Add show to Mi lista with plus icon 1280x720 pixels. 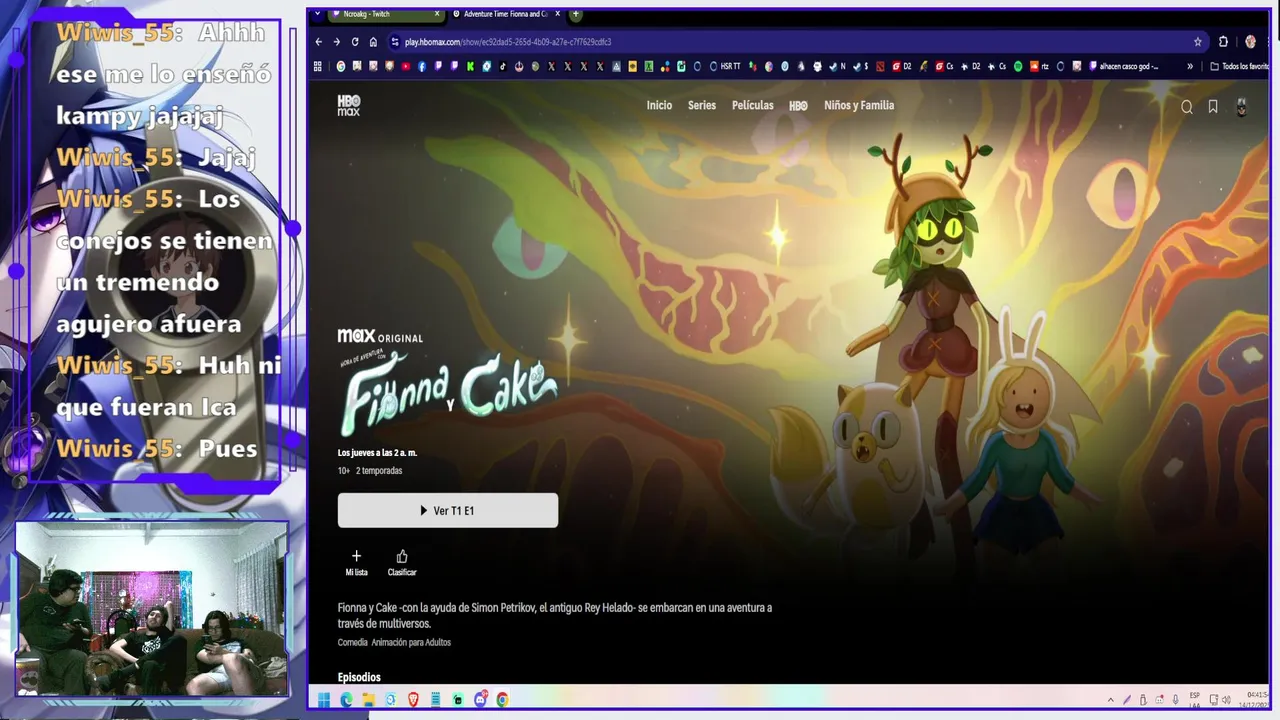pos(356,556)
